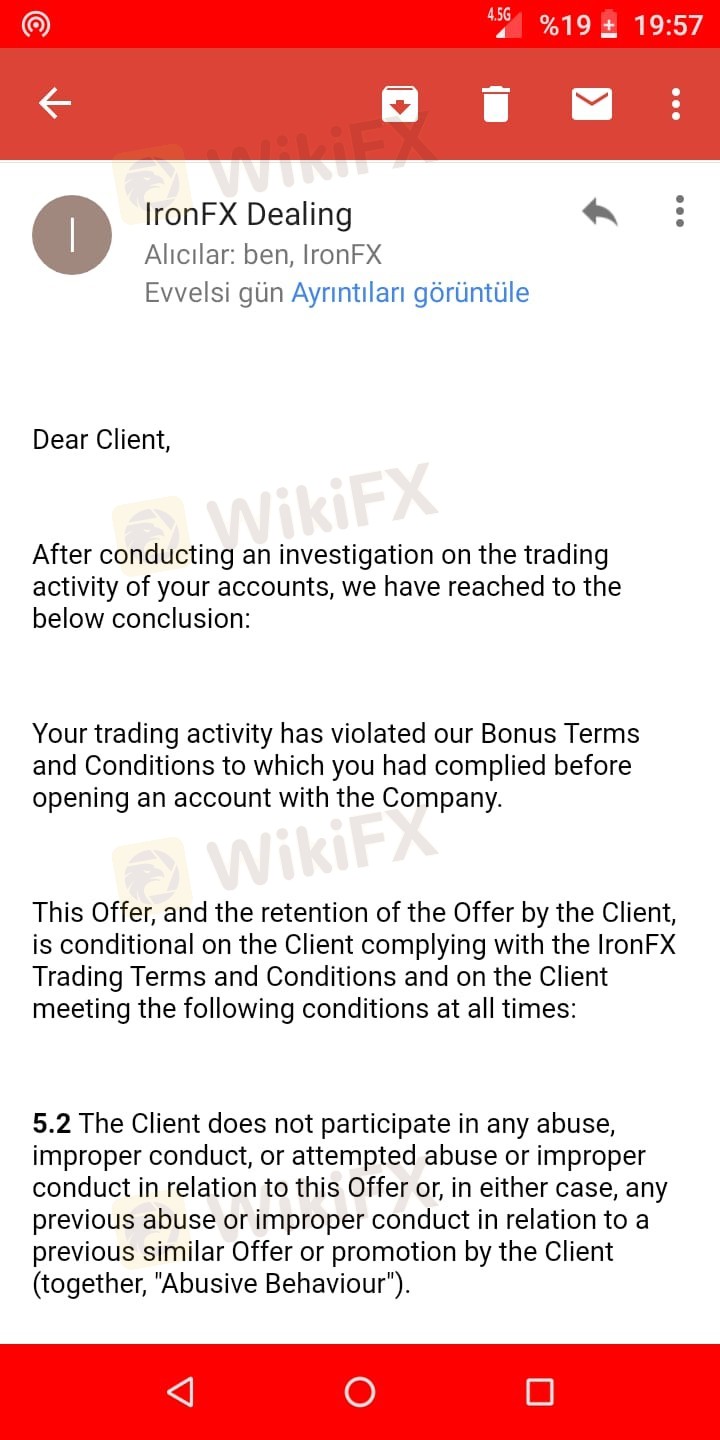Click the Ayrıntıları görüntüle link
This screenshot has height=1440, width=720.
point(410,293)
